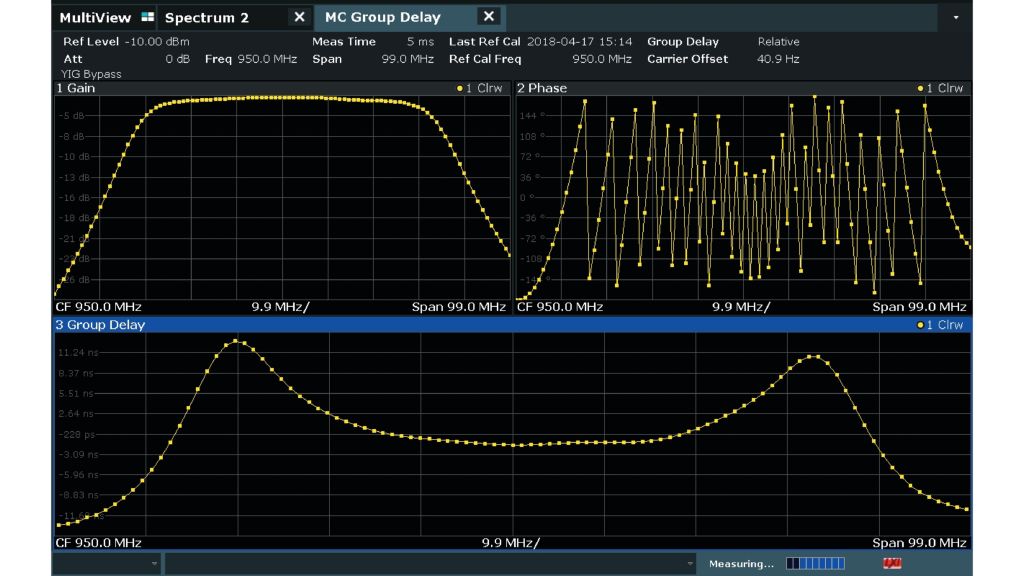Click the MultiView grid icon
This screenshot has height=576, width=1024.
point(148,18)
